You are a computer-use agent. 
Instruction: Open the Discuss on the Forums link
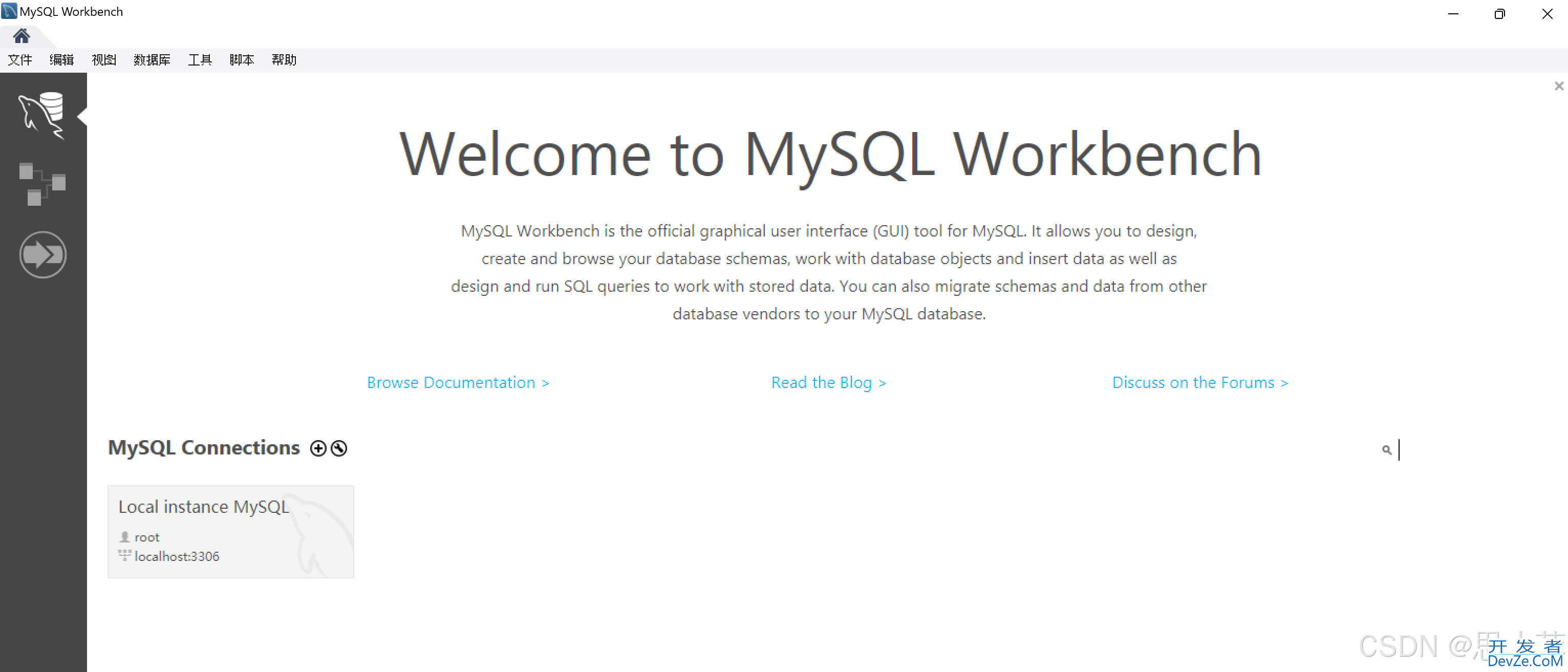pos(1200,382)
